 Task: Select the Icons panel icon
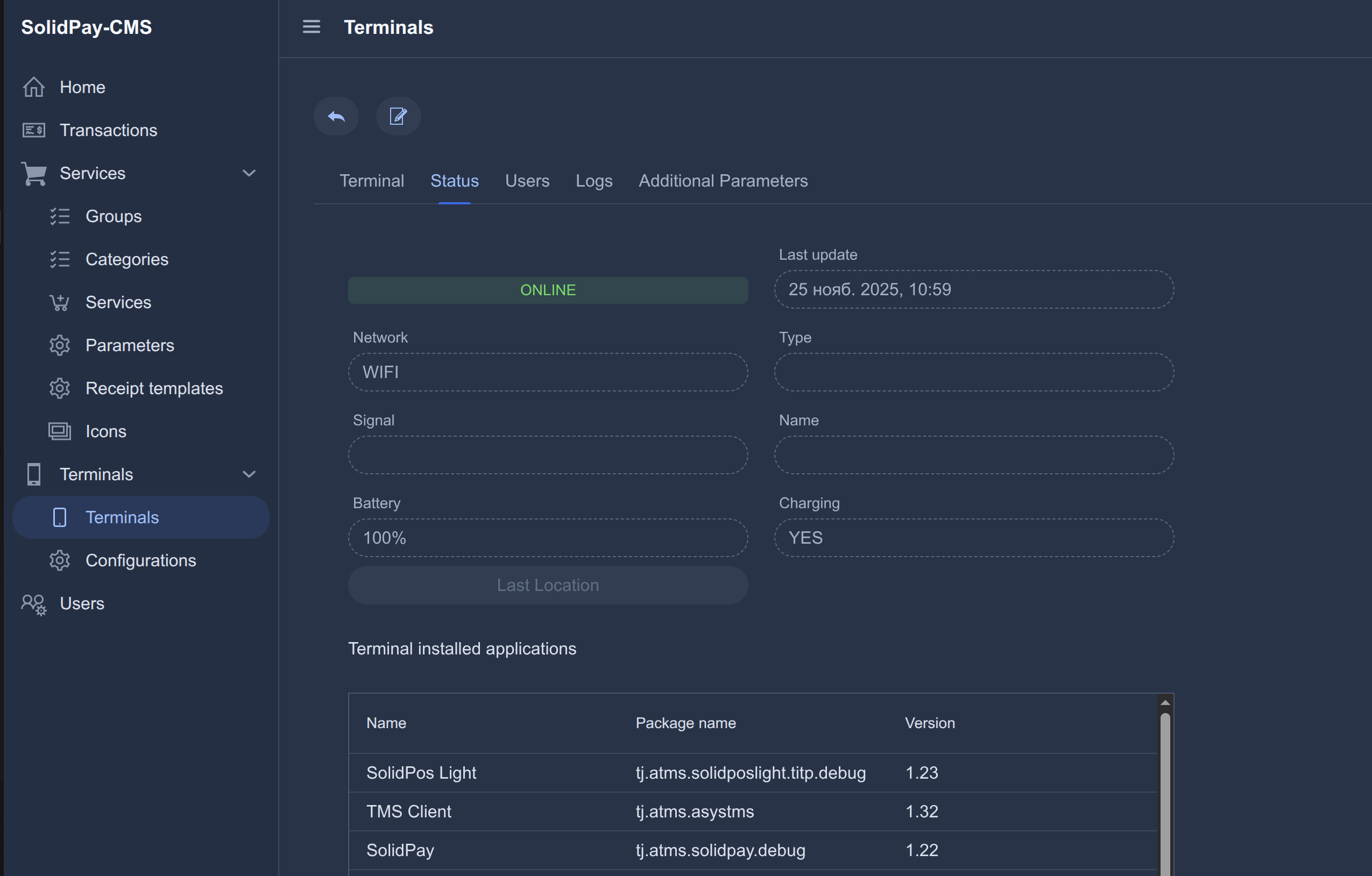60,431
